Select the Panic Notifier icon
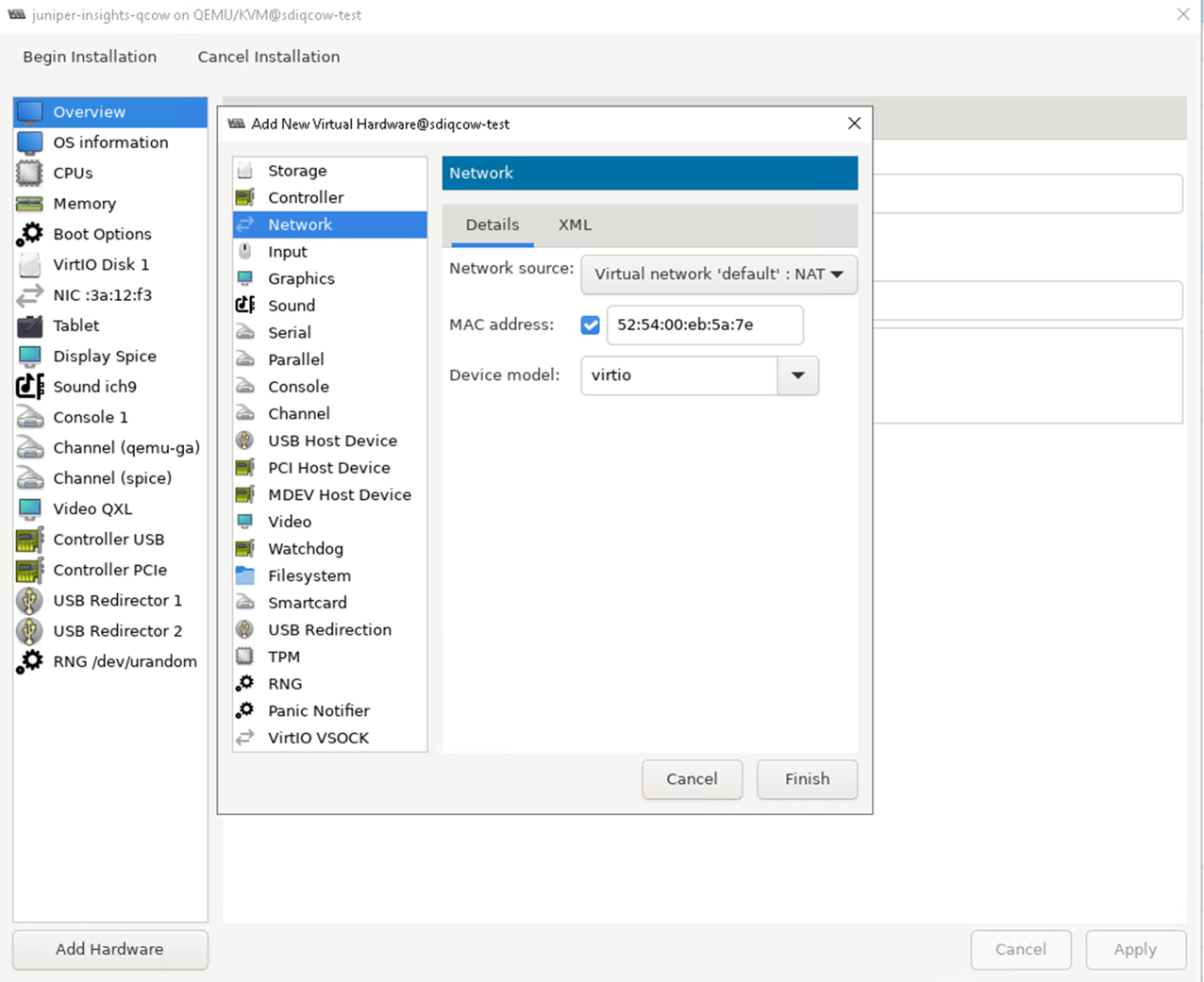 245,710
